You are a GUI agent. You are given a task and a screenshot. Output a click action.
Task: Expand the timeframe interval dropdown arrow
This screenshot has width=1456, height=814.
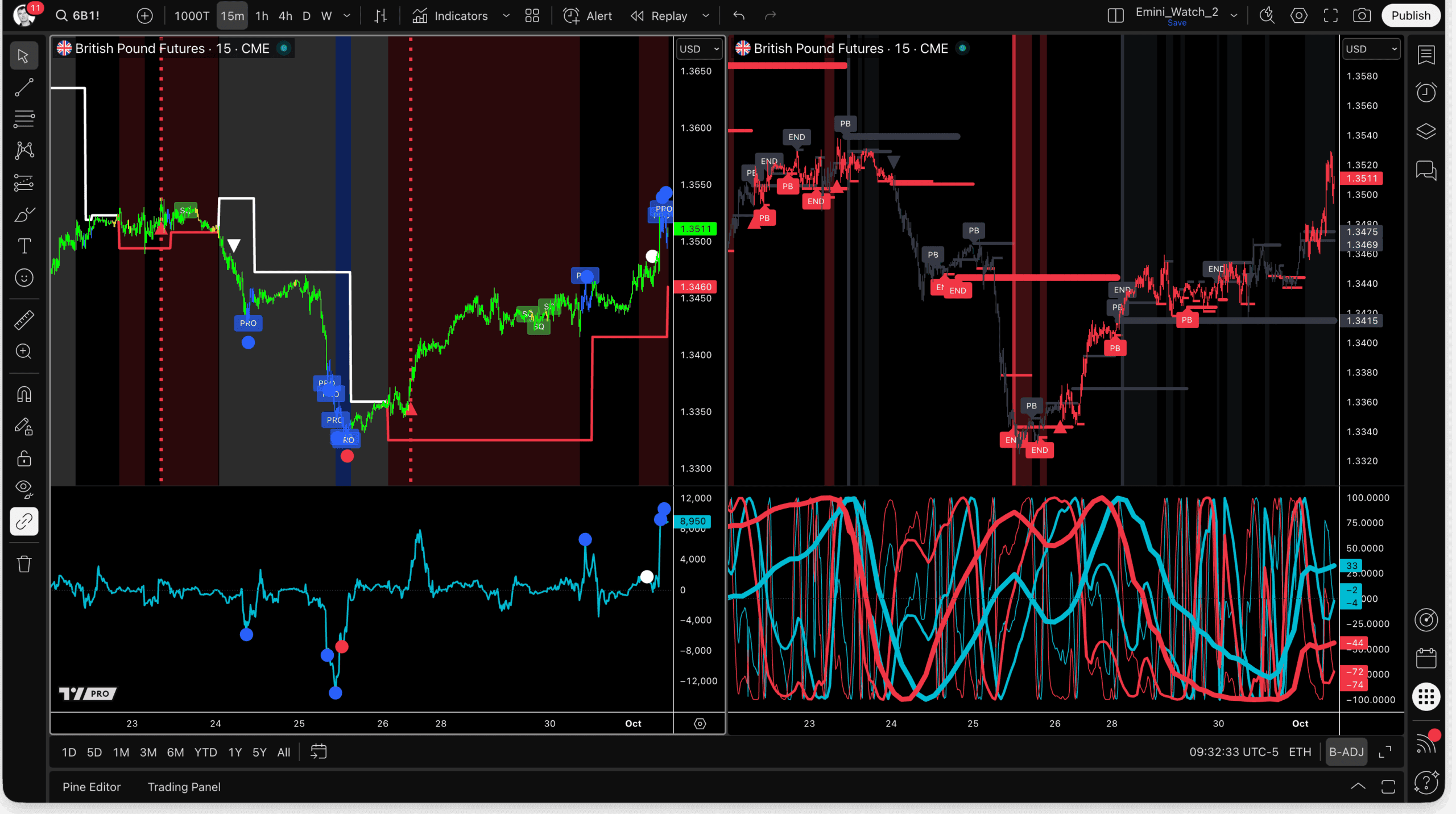(x=347, y=15)
